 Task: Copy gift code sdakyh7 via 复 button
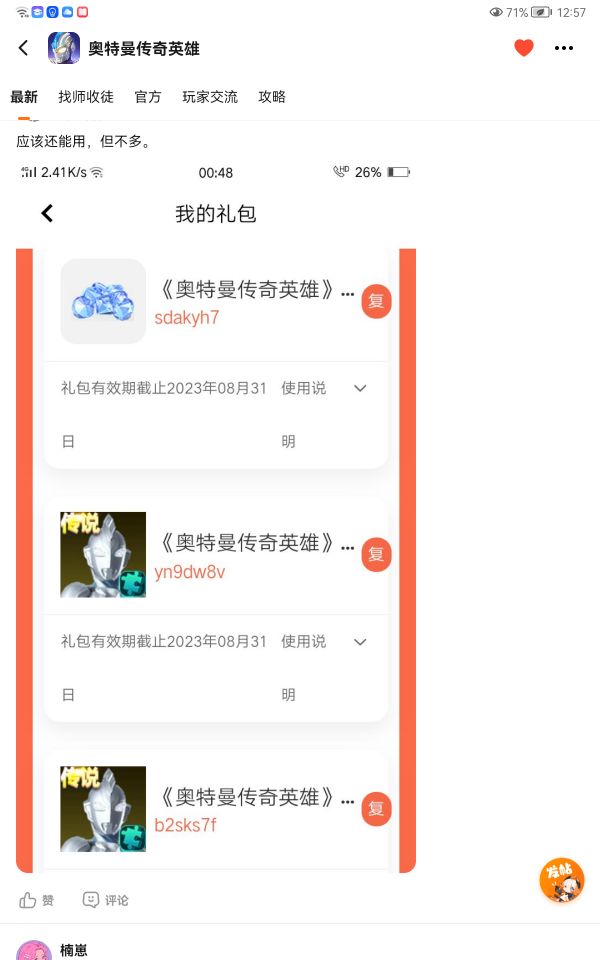tap(376, 301)
